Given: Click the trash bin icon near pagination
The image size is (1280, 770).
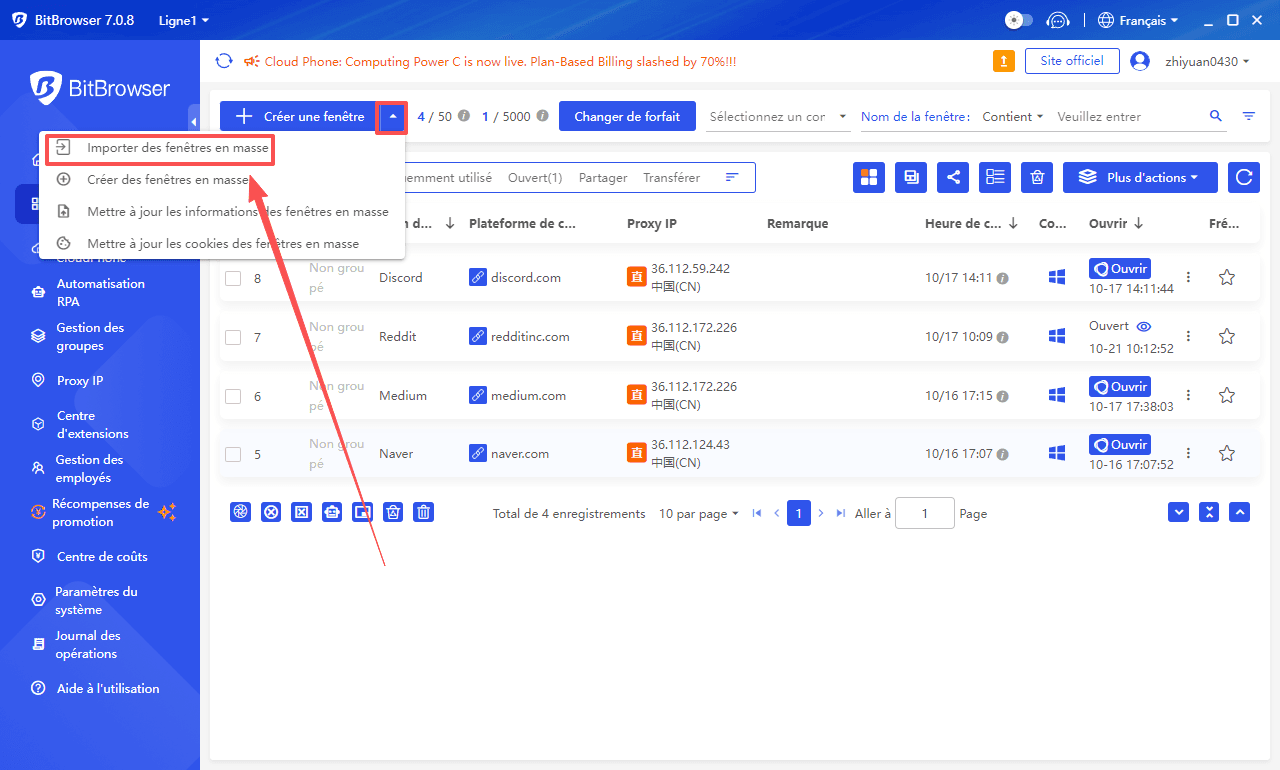Looking at the screenshot, I should tap(423, 511).
